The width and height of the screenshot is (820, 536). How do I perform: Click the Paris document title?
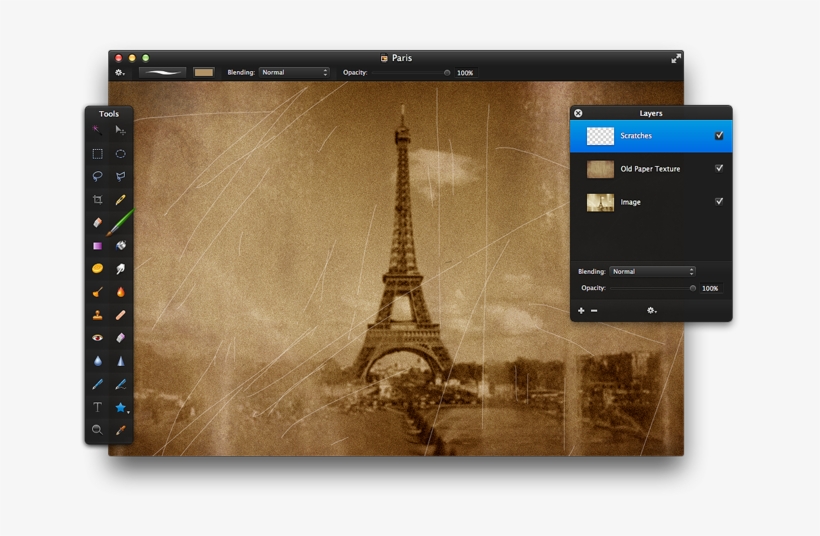click(x=402, y=58)
